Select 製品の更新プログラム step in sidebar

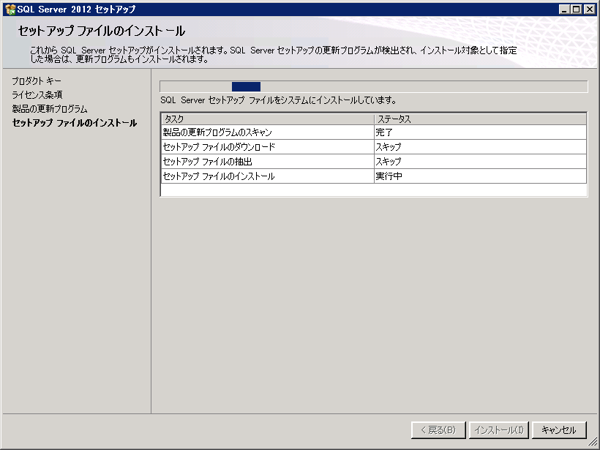click(x=50, y=109)
